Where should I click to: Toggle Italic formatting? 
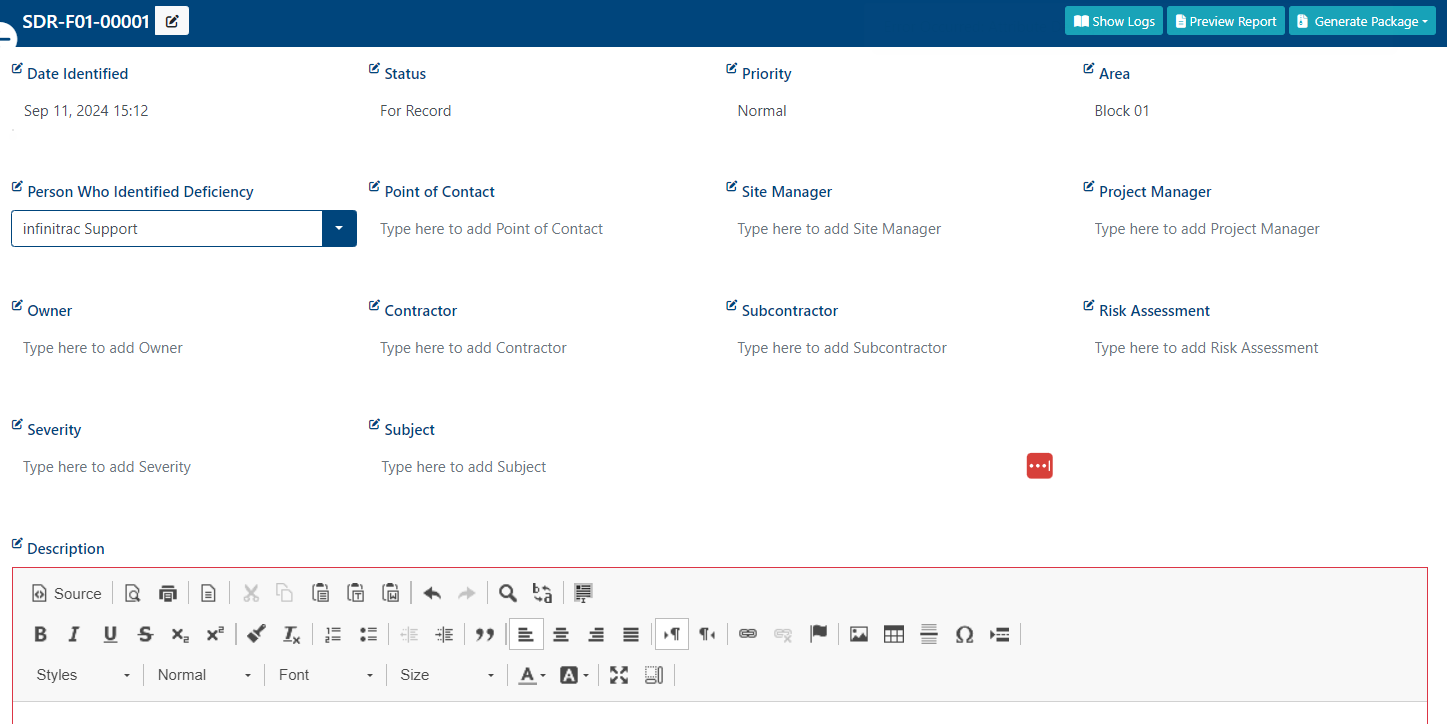[74, 634]
